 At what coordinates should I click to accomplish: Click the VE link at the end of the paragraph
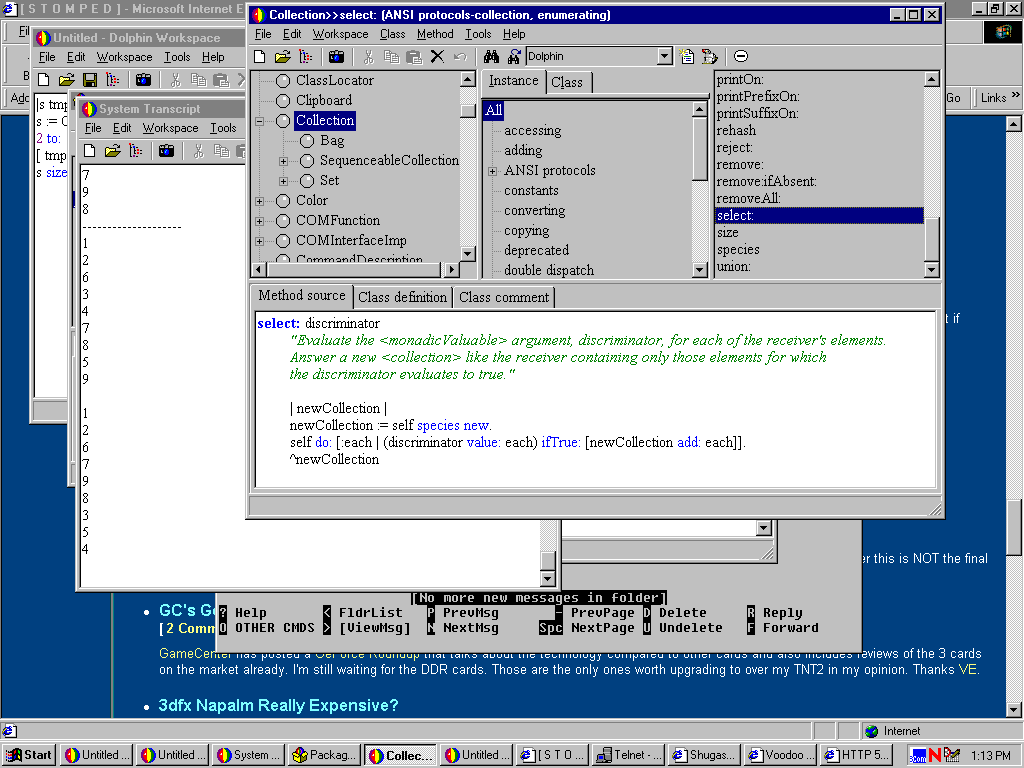(968, 669)
